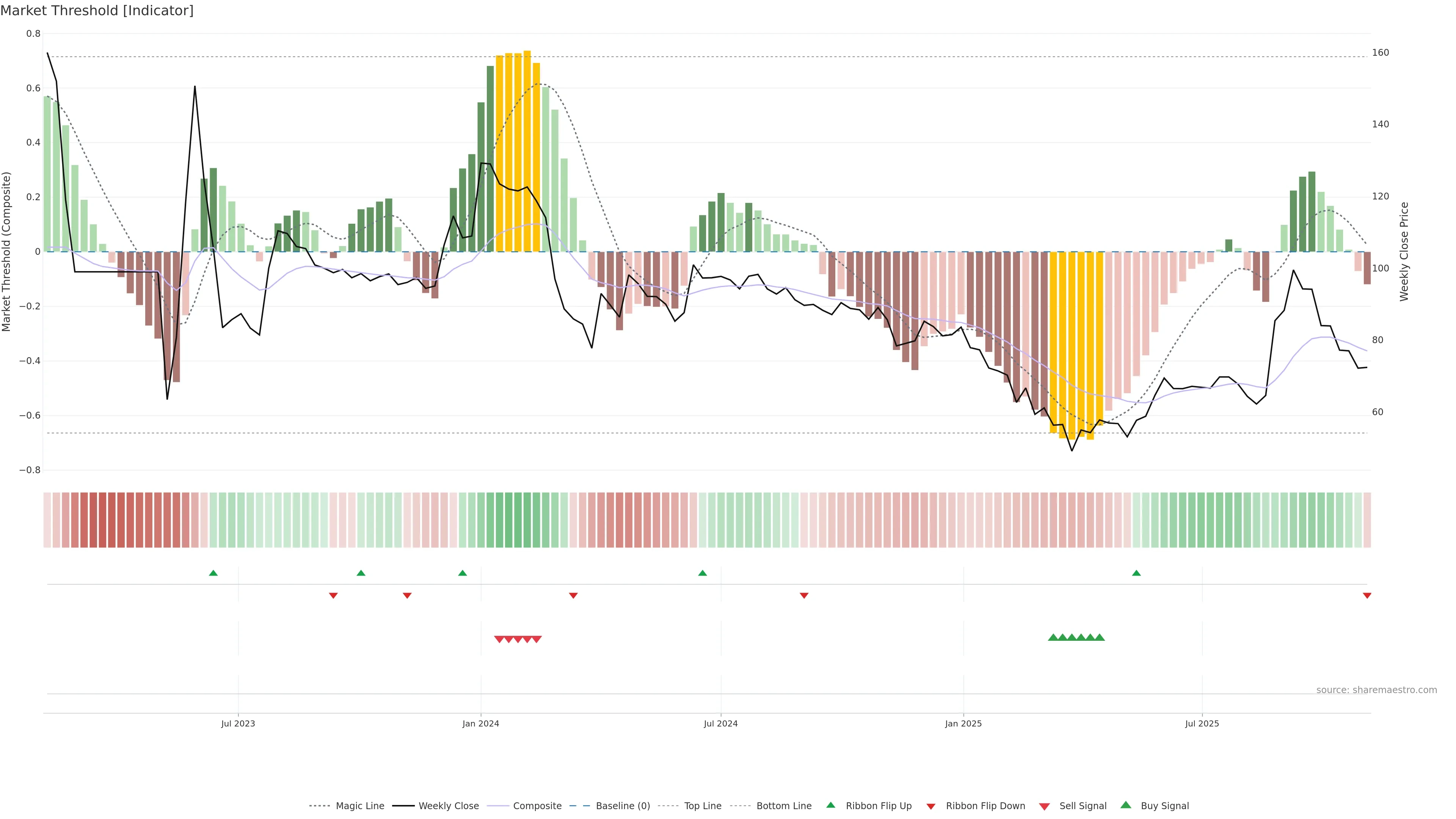
Task: Toggle the Top Line legend entry
Action: (703, 806)
